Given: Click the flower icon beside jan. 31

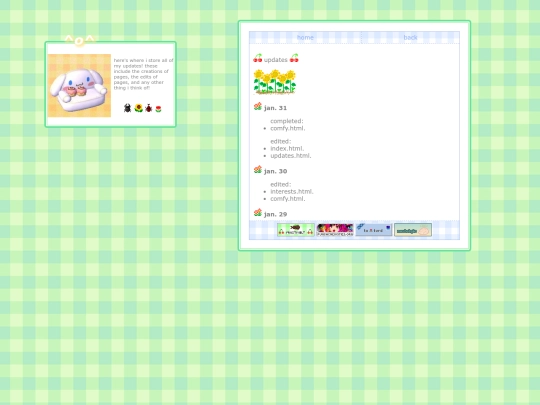Looking at the screenshot, I should [258, 106].
